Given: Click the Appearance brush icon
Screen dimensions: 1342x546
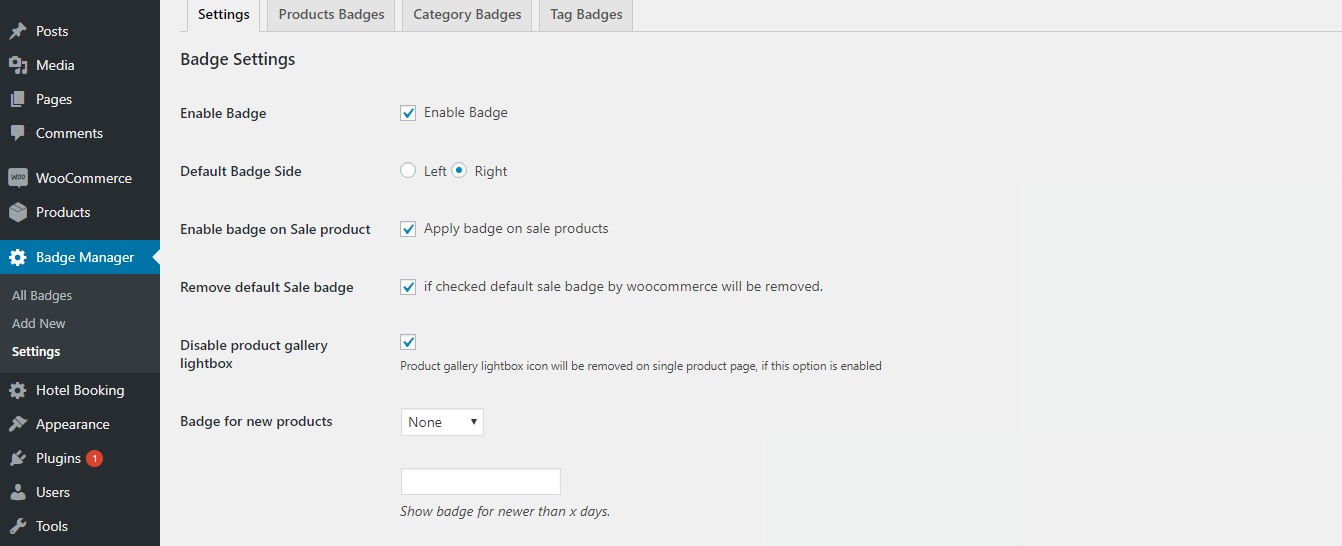Looking at the screenshot, I should 18,424.
